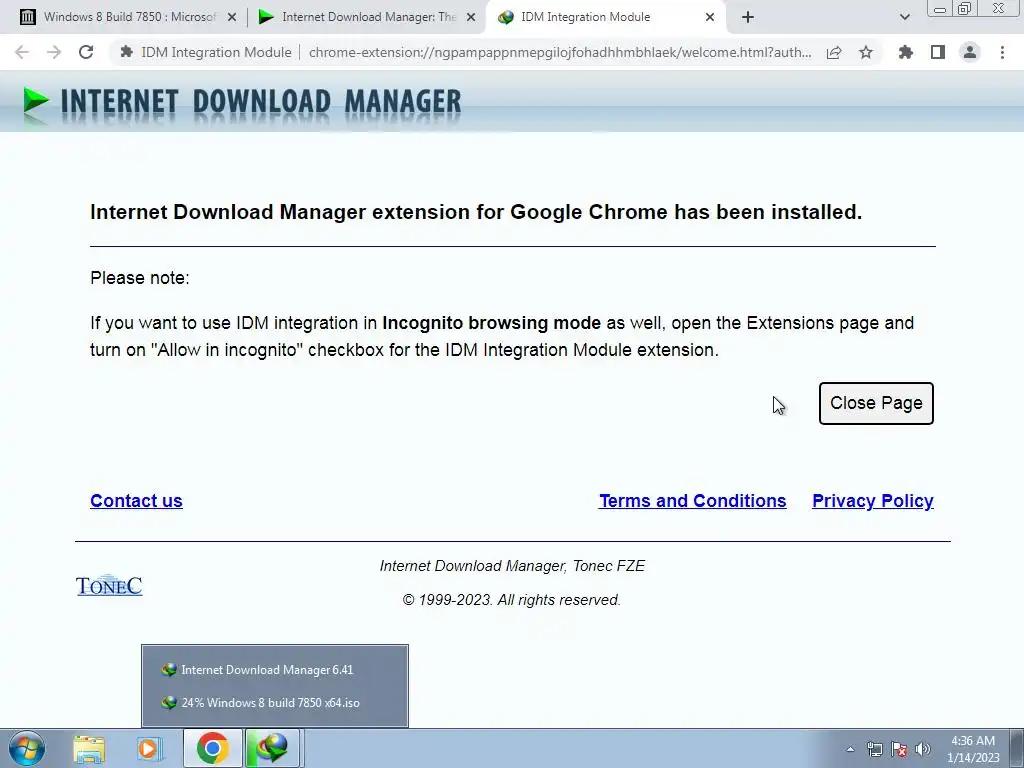
Task: Reload the current page
Action: (86, 52)
